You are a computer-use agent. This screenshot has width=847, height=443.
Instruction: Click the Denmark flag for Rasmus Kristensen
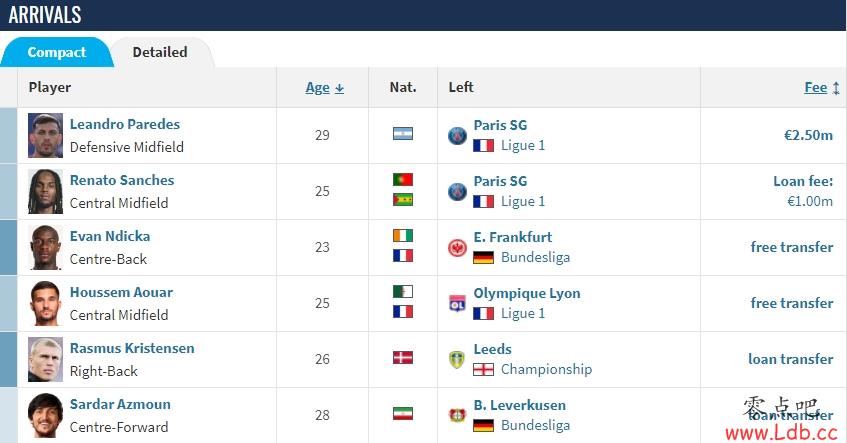(403, 358)
